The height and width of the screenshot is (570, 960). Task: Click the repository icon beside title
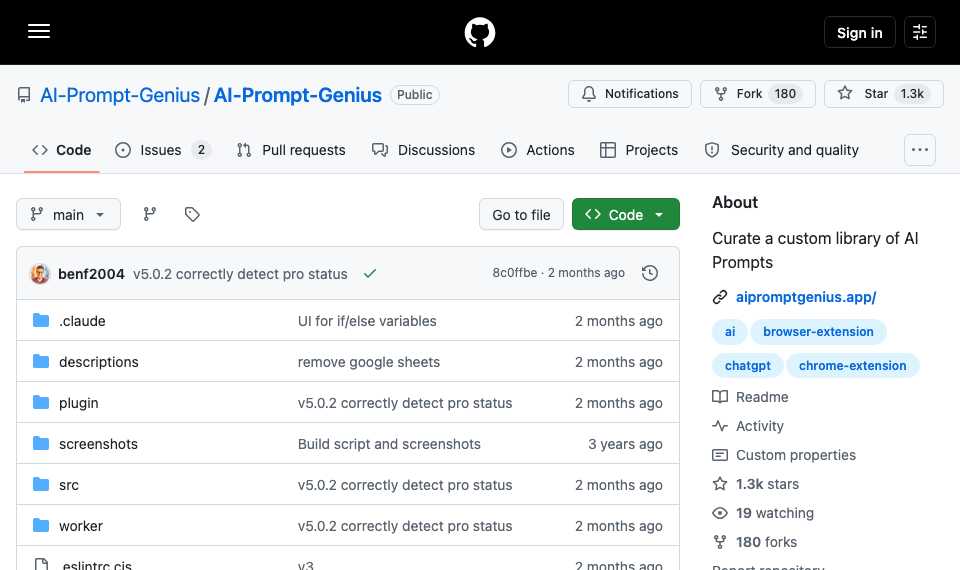coord(24,95)
